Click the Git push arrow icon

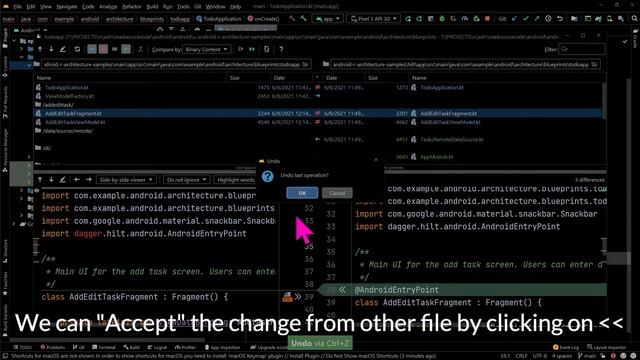tap(537, 19)
